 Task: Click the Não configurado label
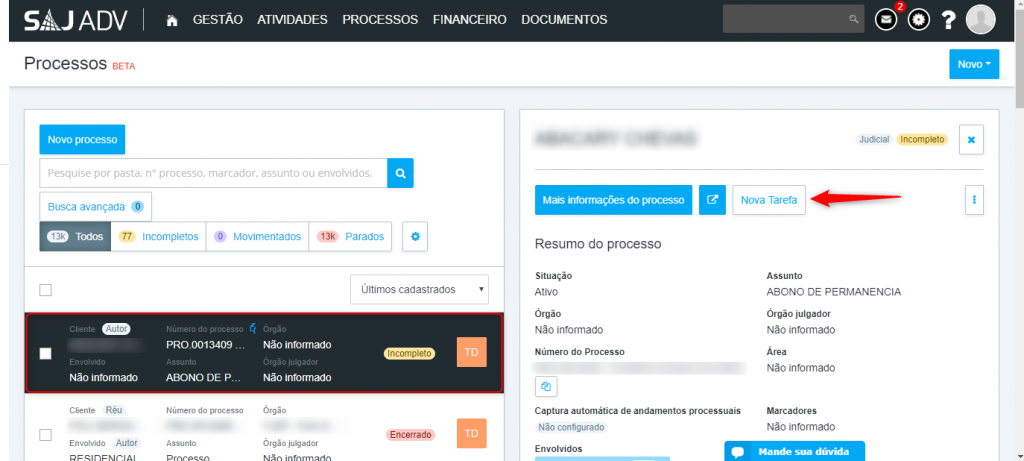571,428
